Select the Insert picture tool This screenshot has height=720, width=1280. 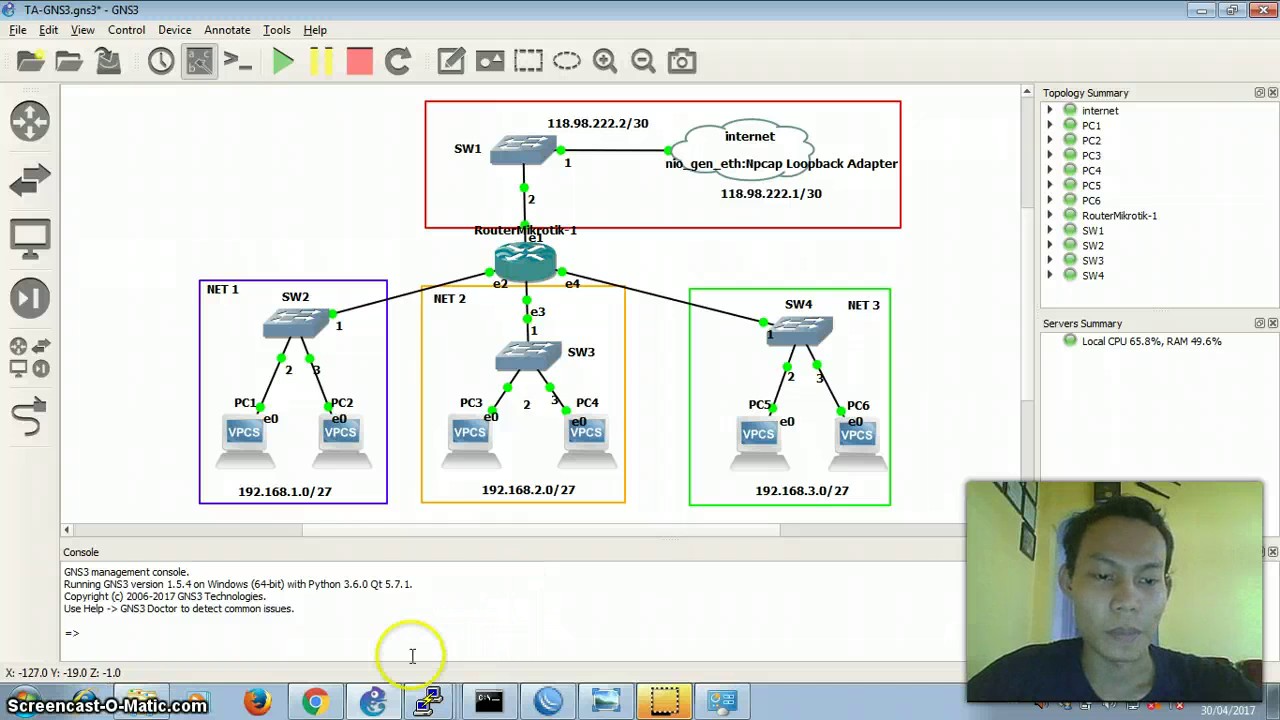[x=490, y=62]
